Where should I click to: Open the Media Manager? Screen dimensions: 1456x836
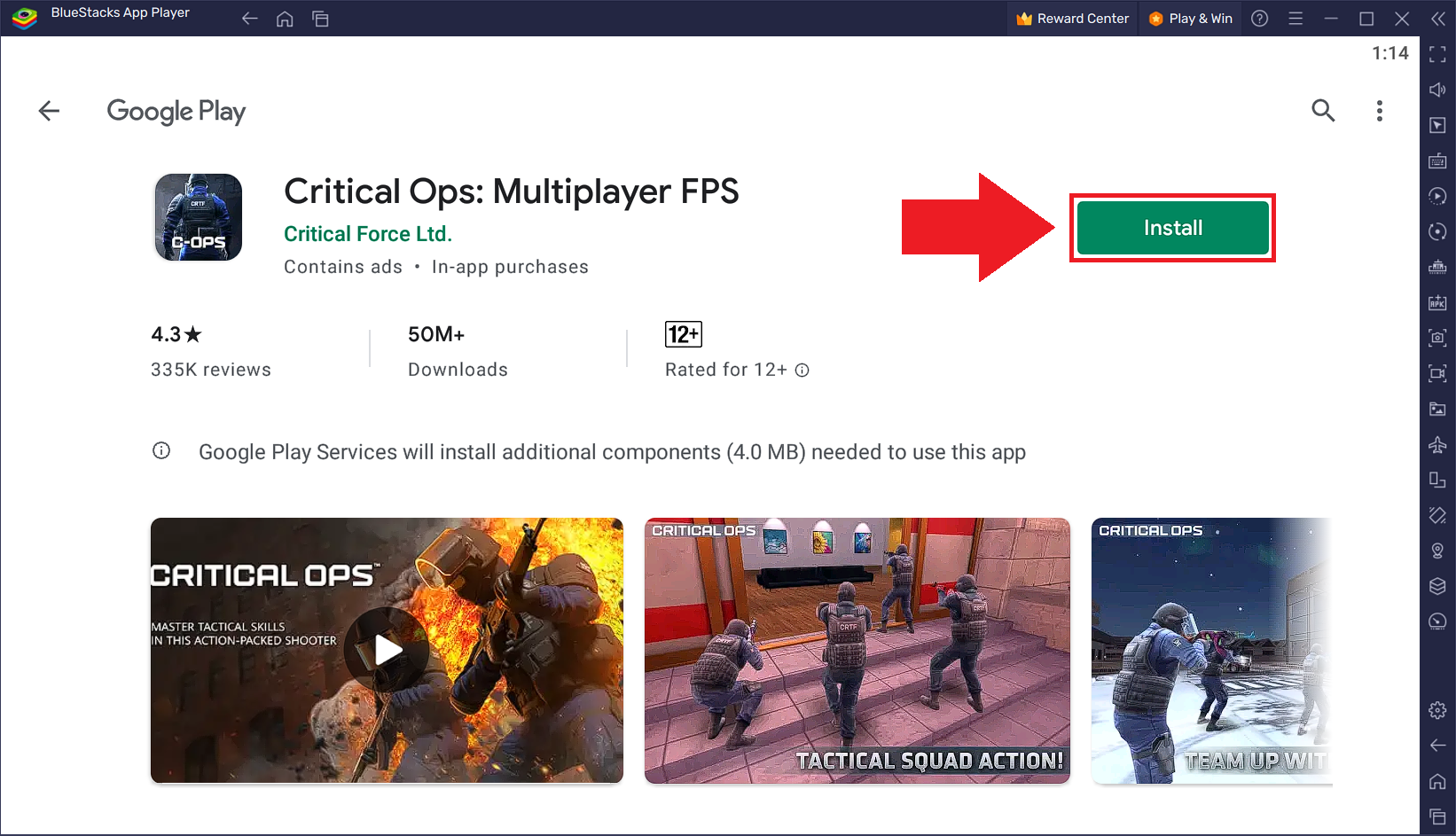coord(1438,409)
